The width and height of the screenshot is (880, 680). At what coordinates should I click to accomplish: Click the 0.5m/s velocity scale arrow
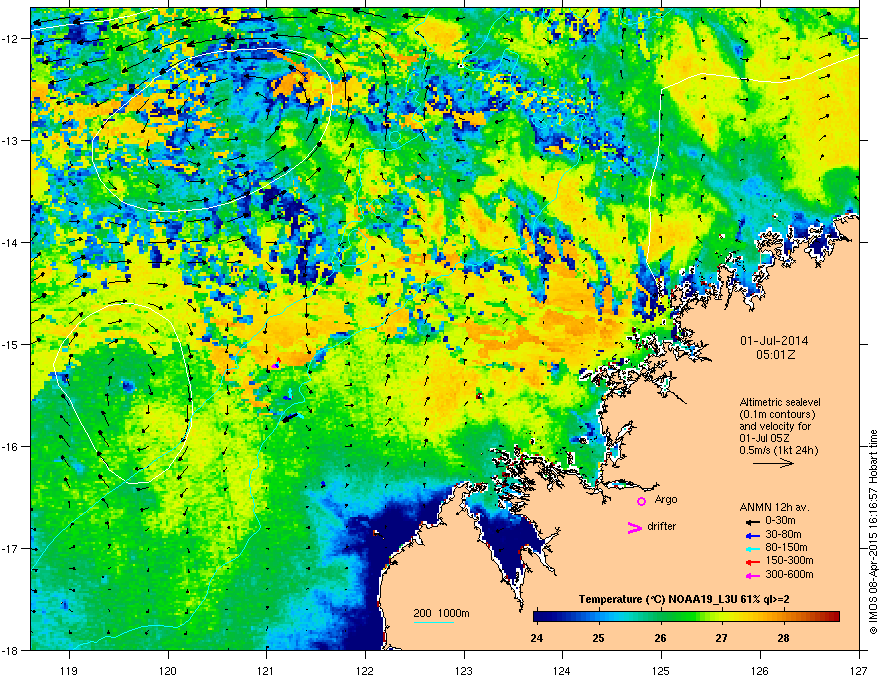[x=773, y=463]
